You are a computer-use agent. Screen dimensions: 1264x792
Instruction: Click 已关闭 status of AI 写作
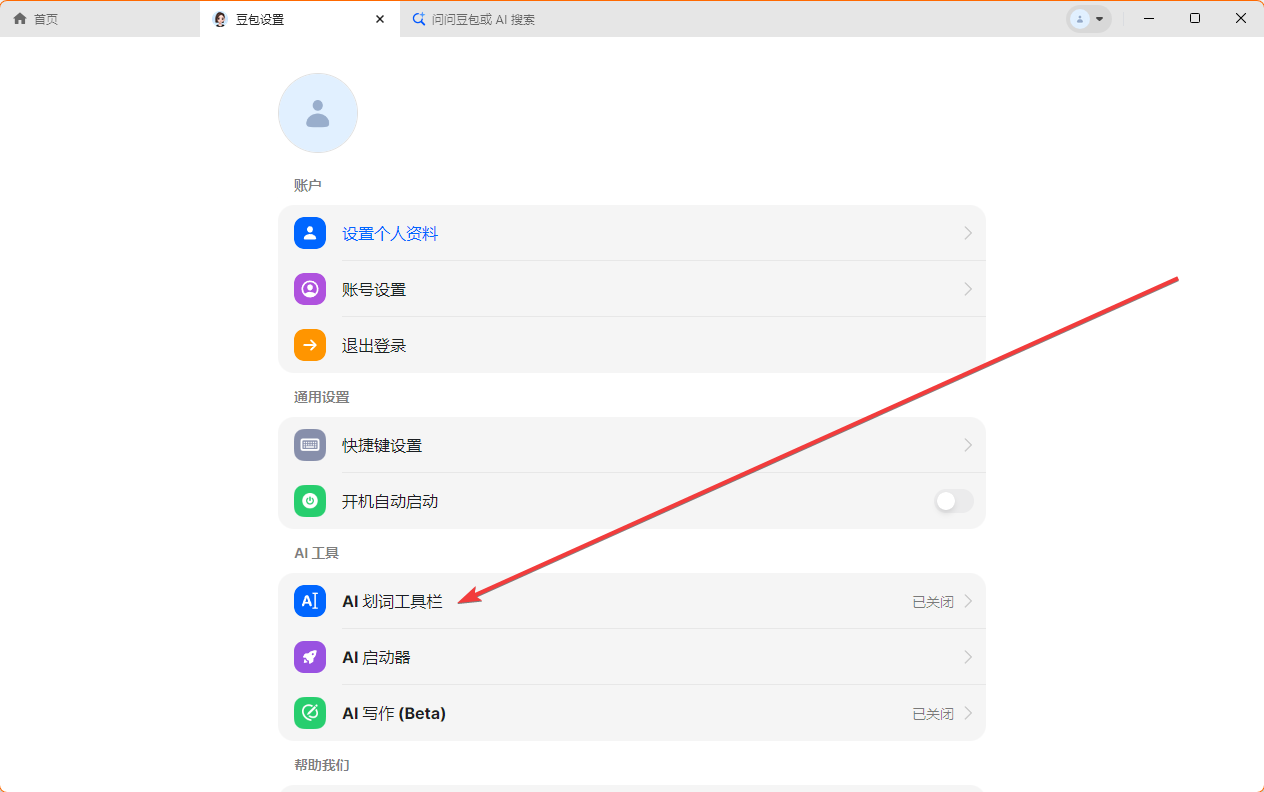click(933, 714)
